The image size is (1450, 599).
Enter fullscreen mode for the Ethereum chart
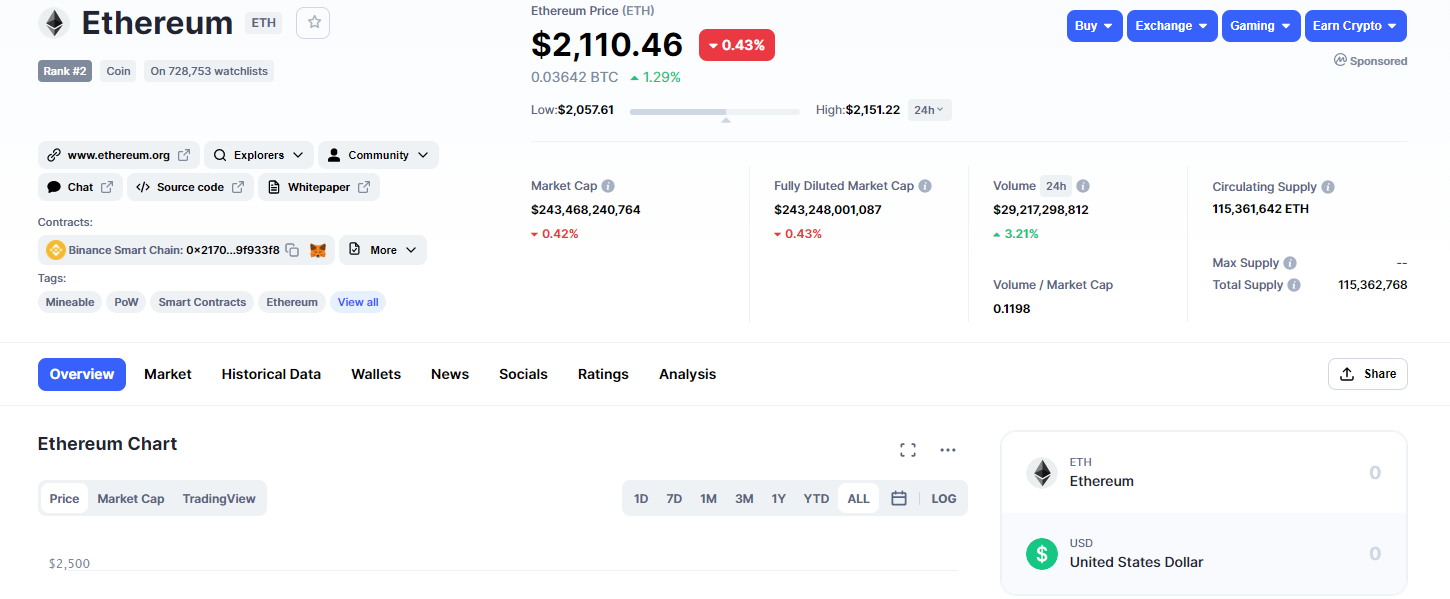pyautogui.click(x=908, y=450)
